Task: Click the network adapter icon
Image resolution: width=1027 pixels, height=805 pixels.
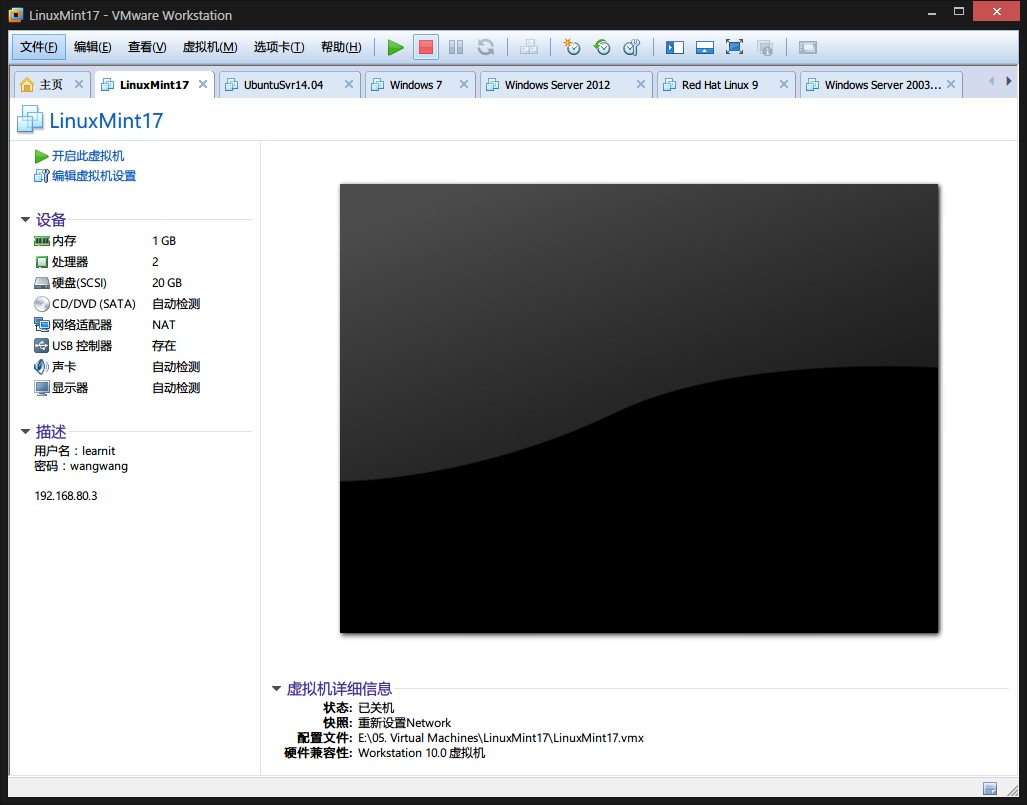Action: coord(41,325)
